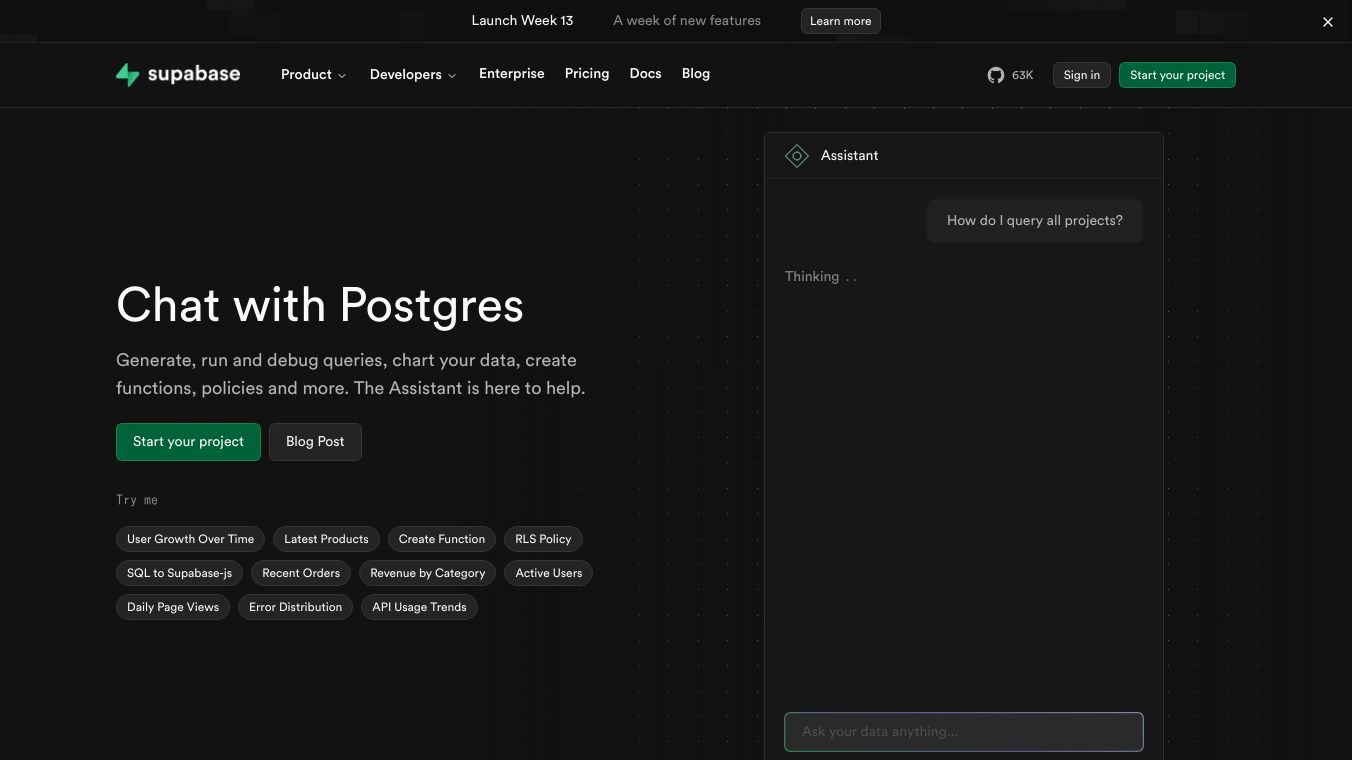Click the Assistant panel title
1352x760 pixels.
click(x=850, y=156)
